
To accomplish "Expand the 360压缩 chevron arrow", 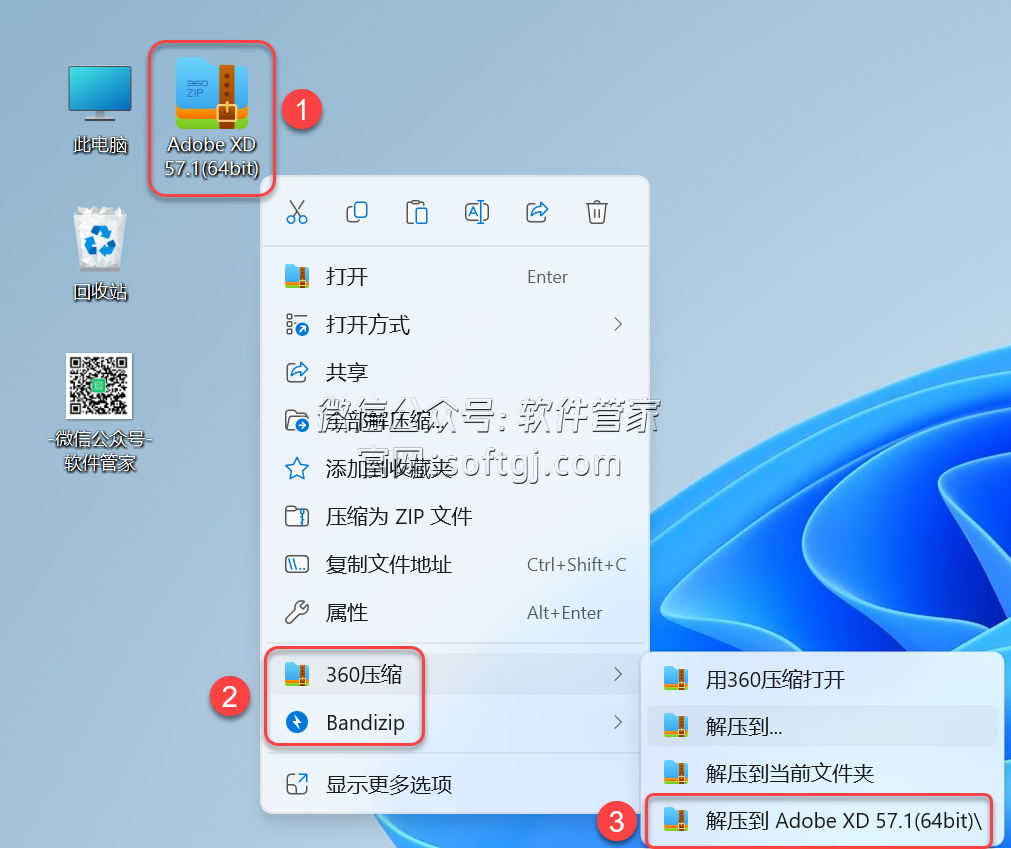I will pyautogui.click(x=618, y=674).
